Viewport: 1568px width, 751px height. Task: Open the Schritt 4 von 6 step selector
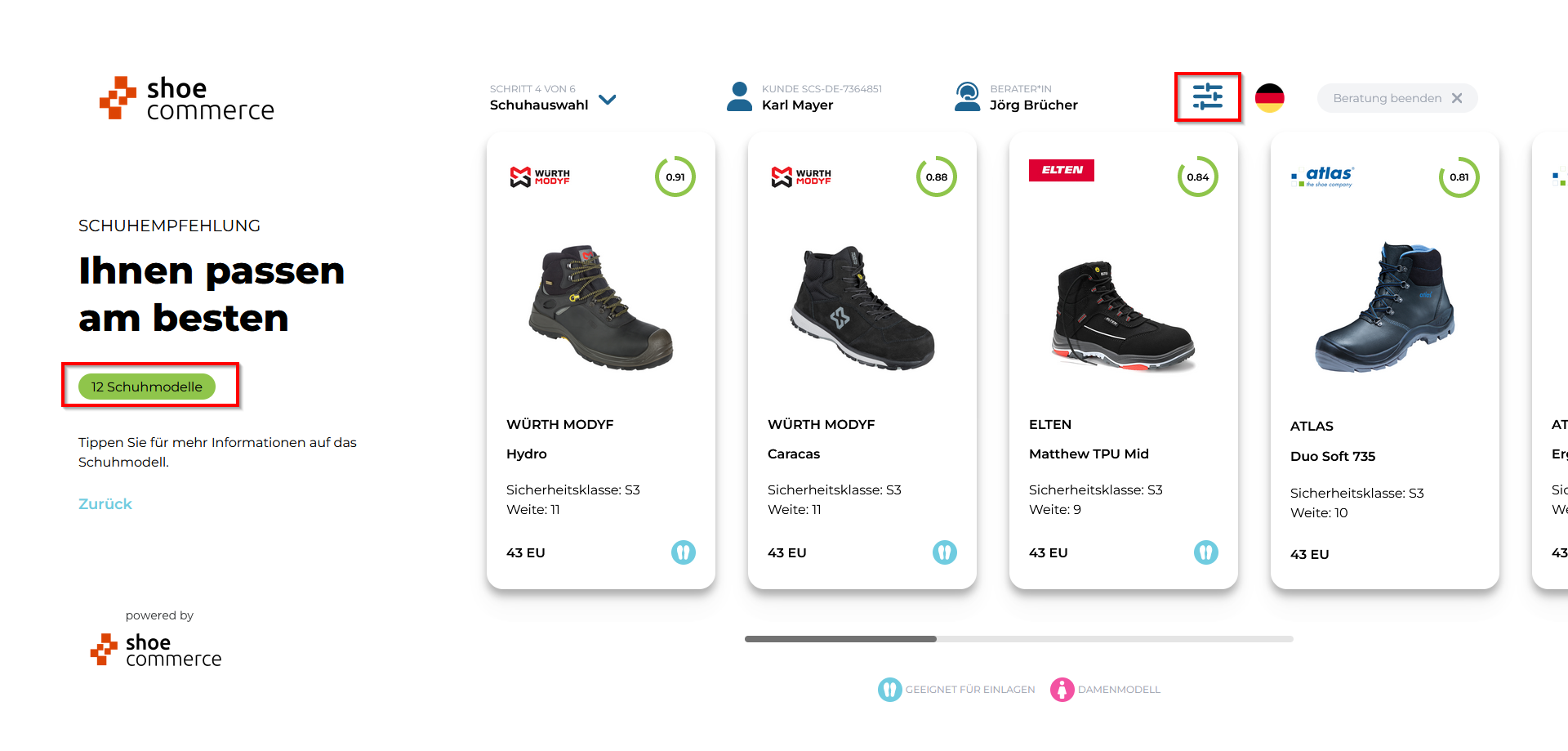[x=553, y=97]
